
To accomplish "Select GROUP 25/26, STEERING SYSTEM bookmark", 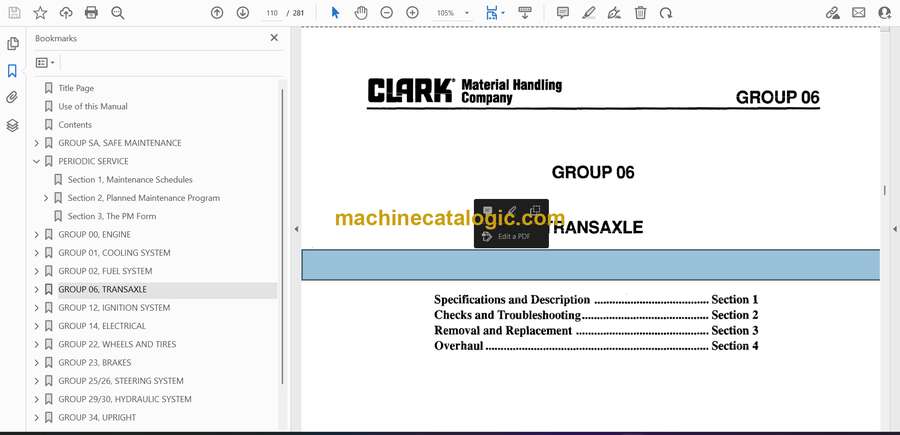I will [121, 381].
